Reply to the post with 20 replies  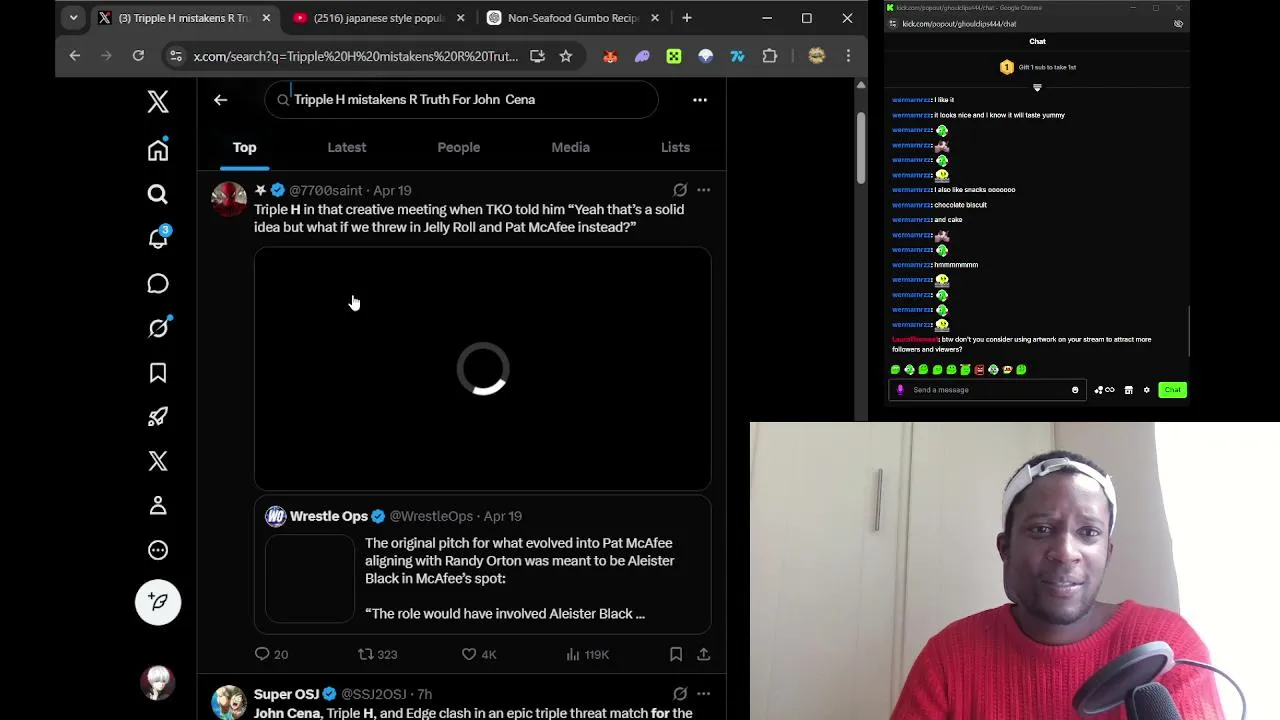point(271,654)
